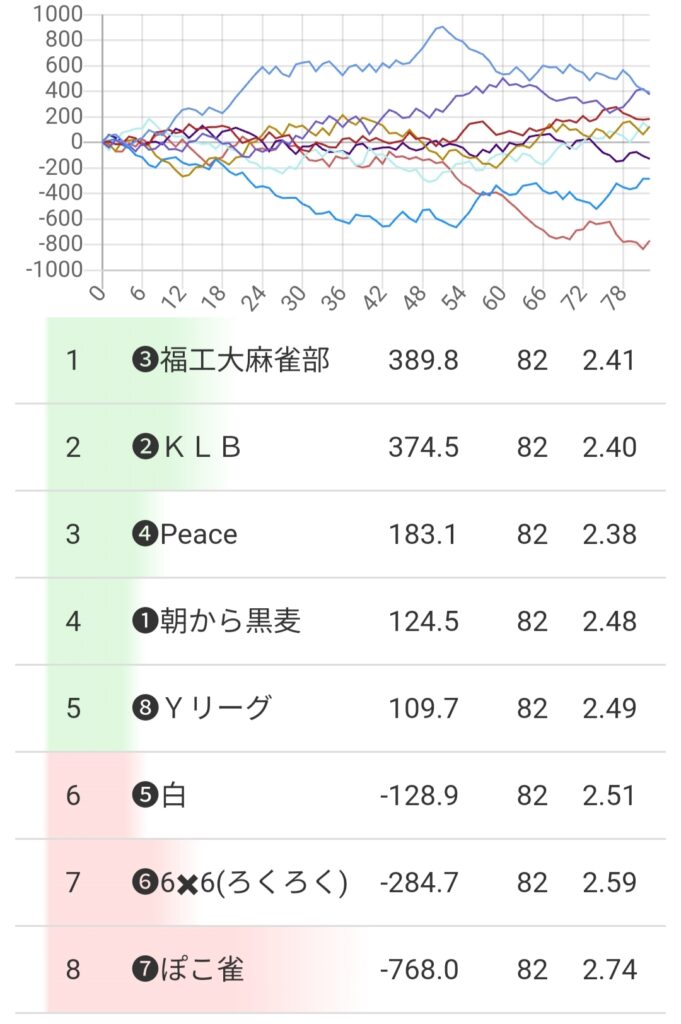Screen dimensions: 681x1024
Task: Click the -768.0 score for ぽこ雀
Action: coord(420,969)
